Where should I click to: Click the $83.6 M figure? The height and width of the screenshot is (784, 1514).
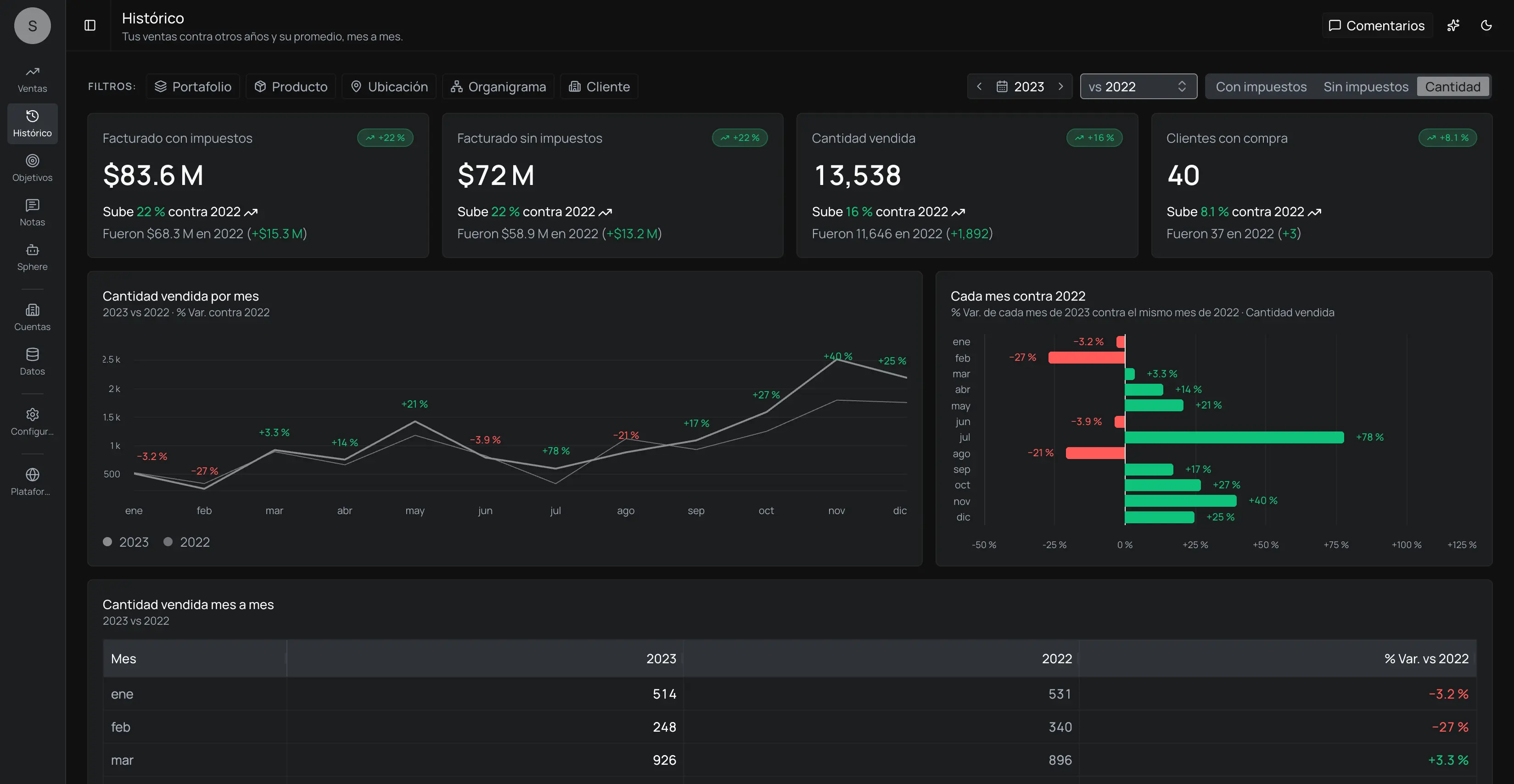click(x=153, y=175)
